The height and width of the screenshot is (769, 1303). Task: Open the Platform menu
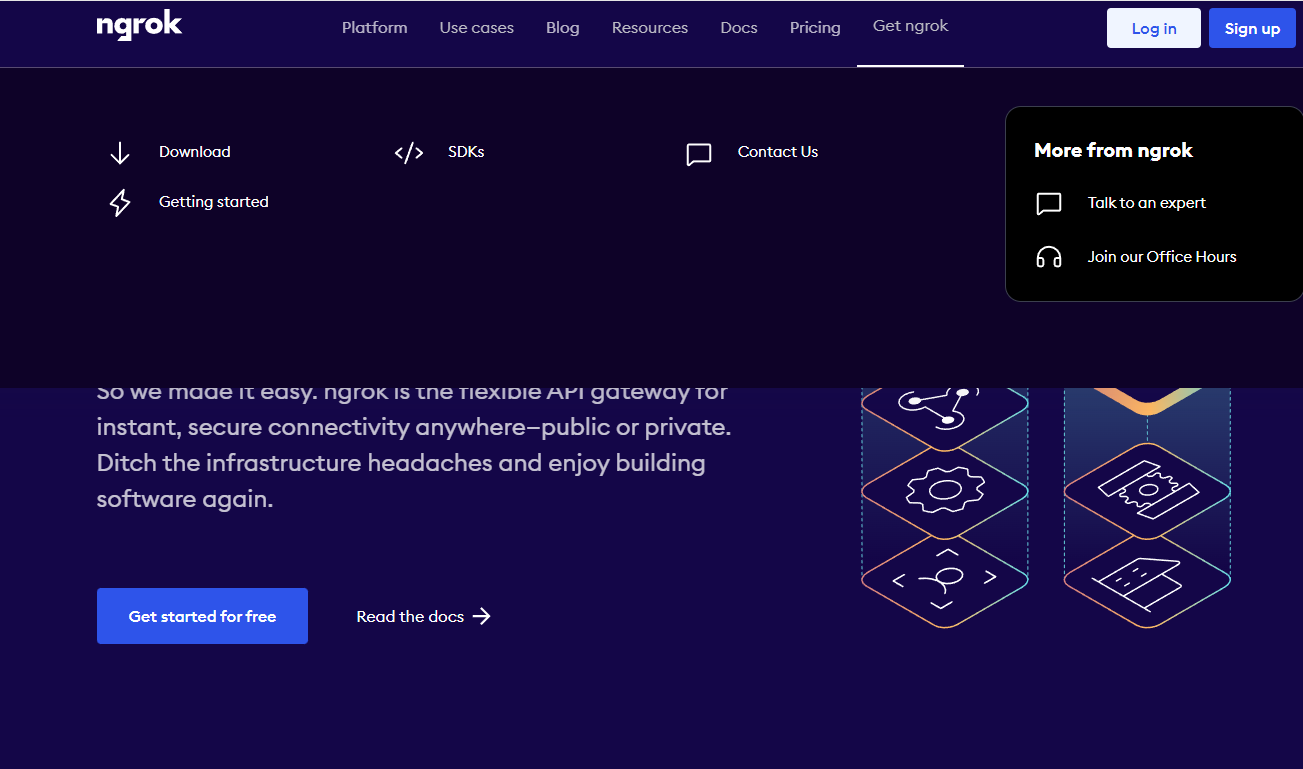point(375,28)
